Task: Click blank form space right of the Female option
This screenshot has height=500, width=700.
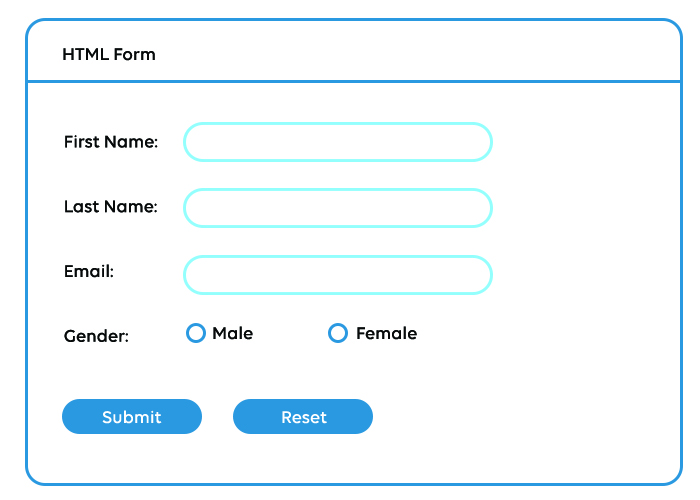Action: (540, 334)
